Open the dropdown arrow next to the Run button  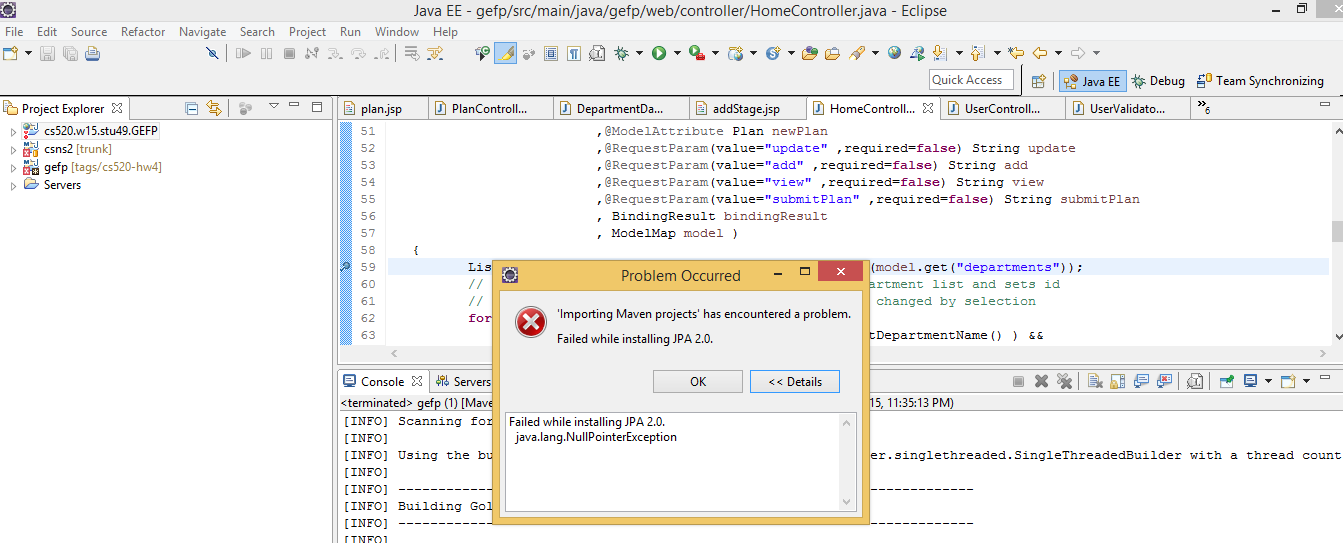677,53
